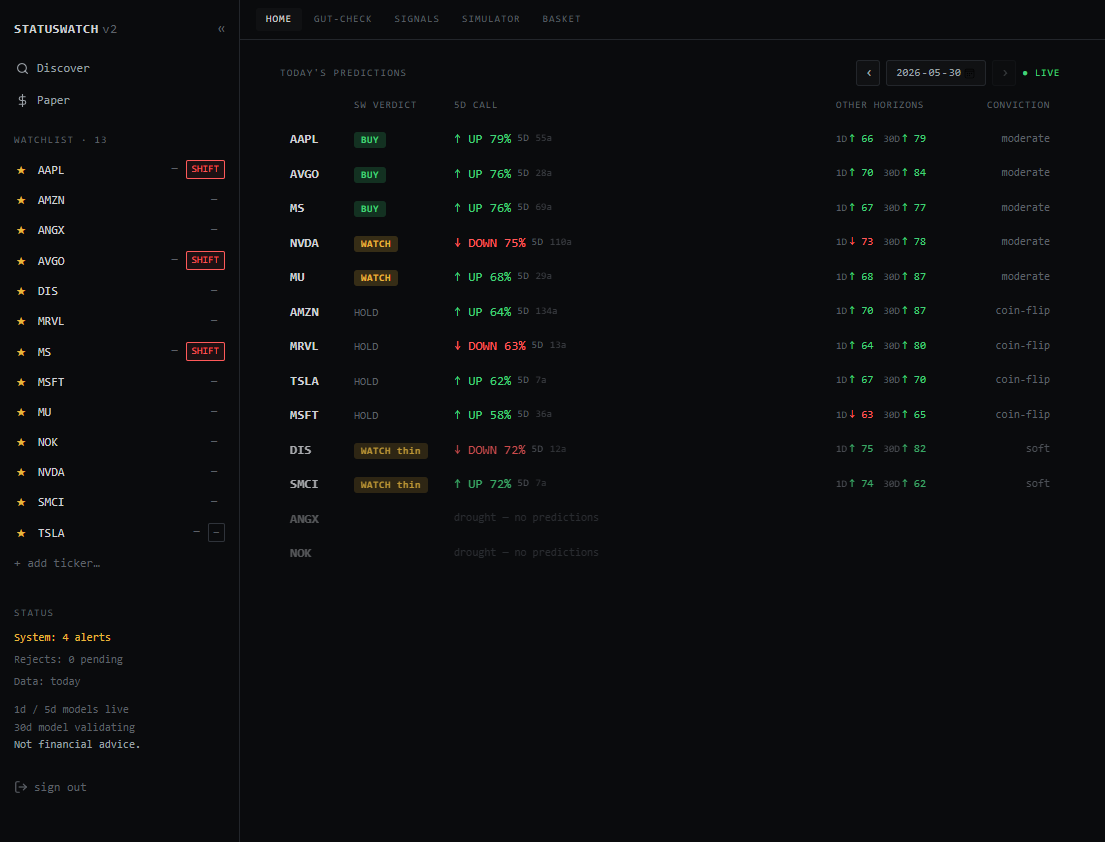Image resolution: width=1105 pixels, height=842 pixels.
Task: Click MSFT 1D down arrow 63 horizon
Action: (x=855, y=415)
